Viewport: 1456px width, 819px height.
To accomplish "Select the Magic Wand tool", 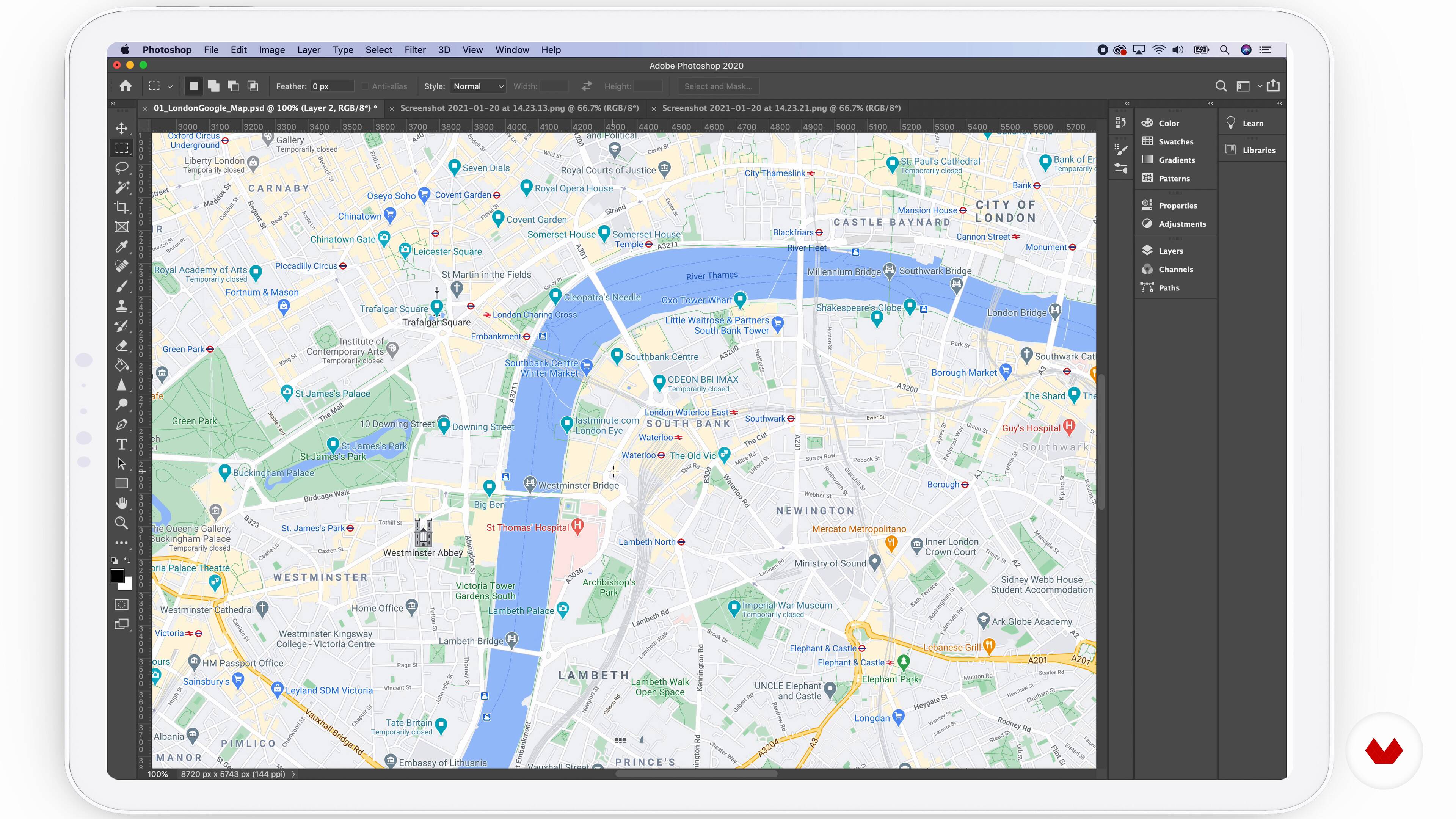I will [121, 187].
